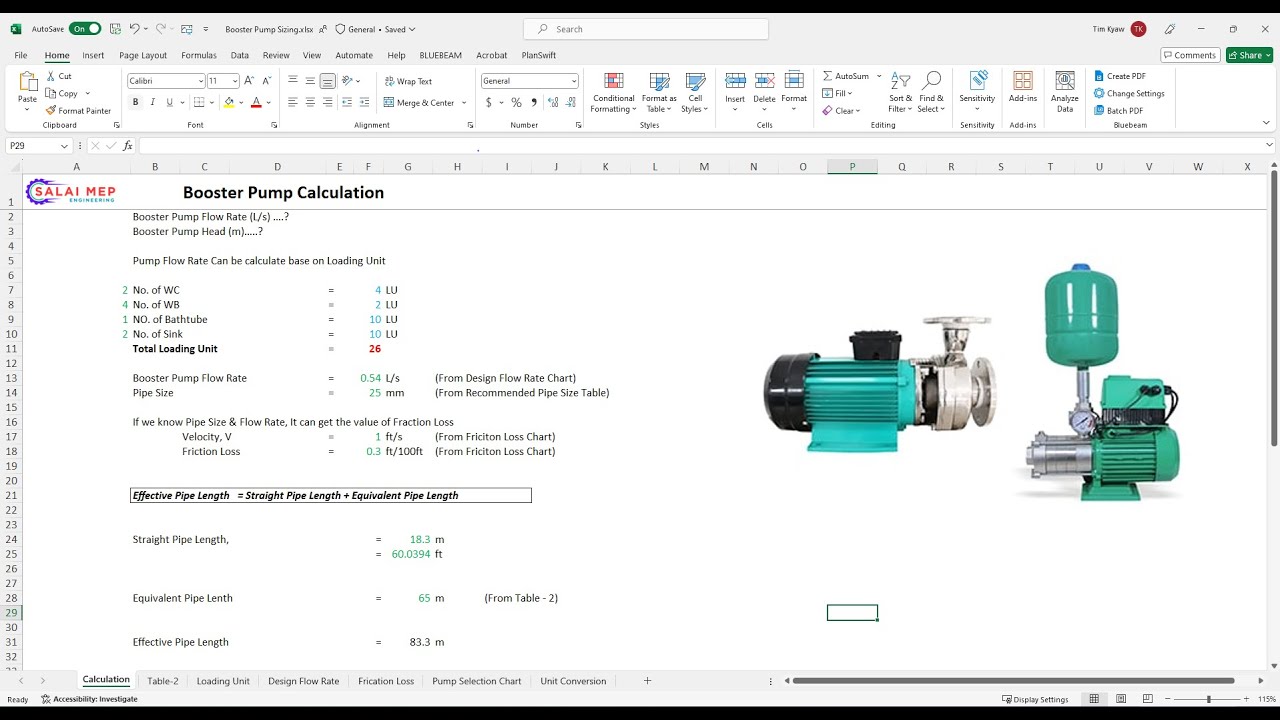Apply Underline formatting
The height and width of the screenshot is (720, 1280).
coord(169,102)
